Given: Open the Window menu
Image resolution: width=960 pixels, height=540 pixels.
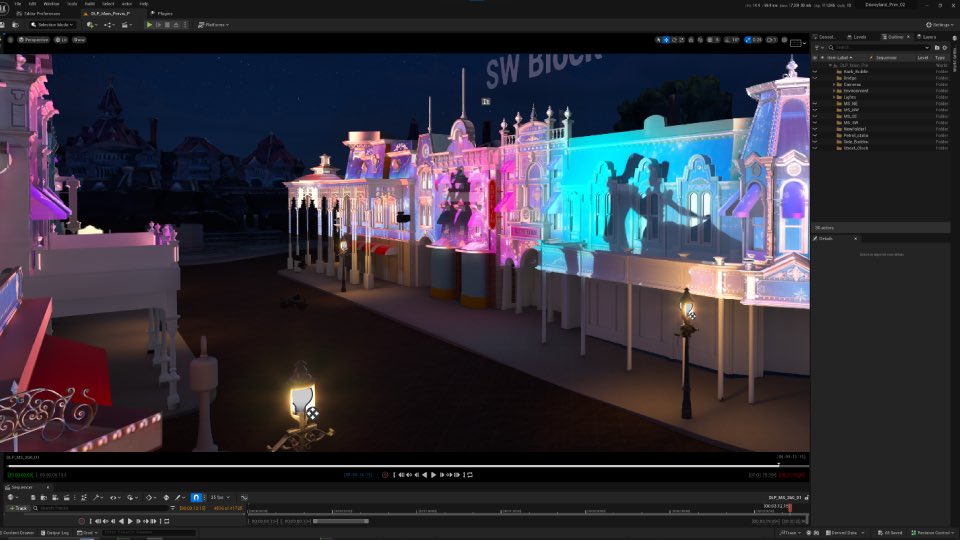Looking at the screenshot, I should coord(51,4).
